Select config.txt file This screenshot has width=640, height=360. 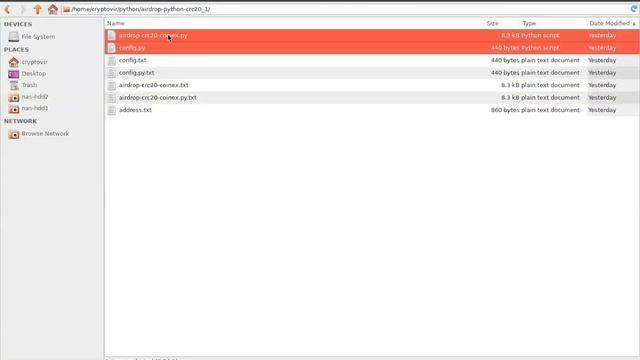[x=372, y=60]
